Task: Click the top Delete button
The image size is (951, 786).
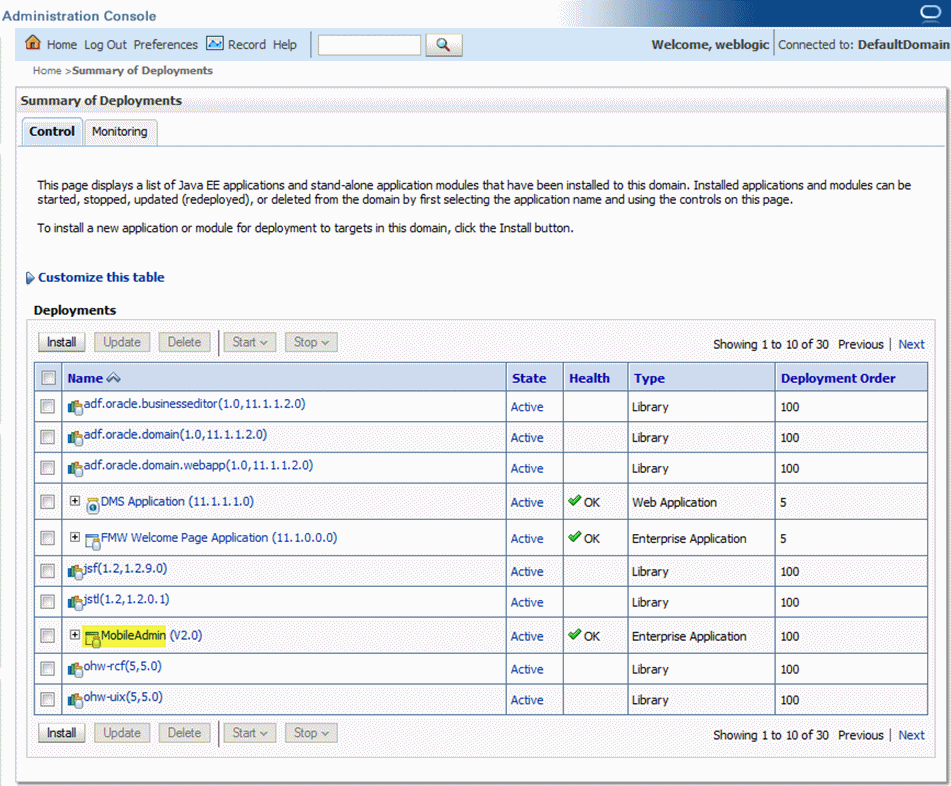Action: pyautogui.click(x=184, y=342)
